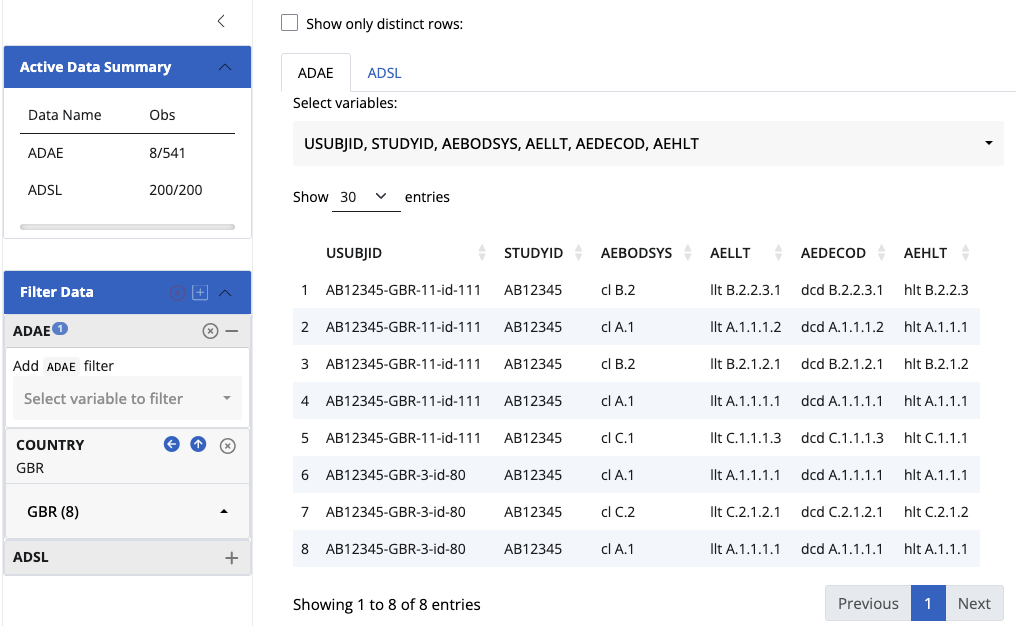Open the Select variables dropdown list

(647, 144)
